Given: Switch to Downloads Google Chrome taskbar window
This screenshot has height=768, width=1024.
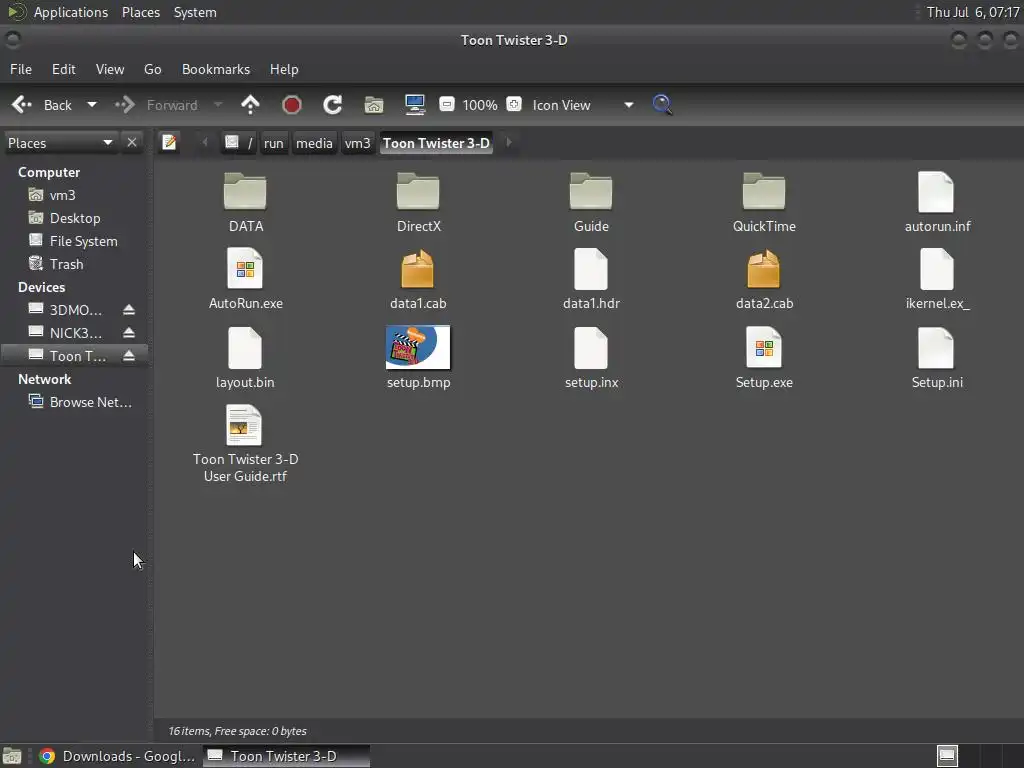Looking at the screenshot, I should coord(117,756).
